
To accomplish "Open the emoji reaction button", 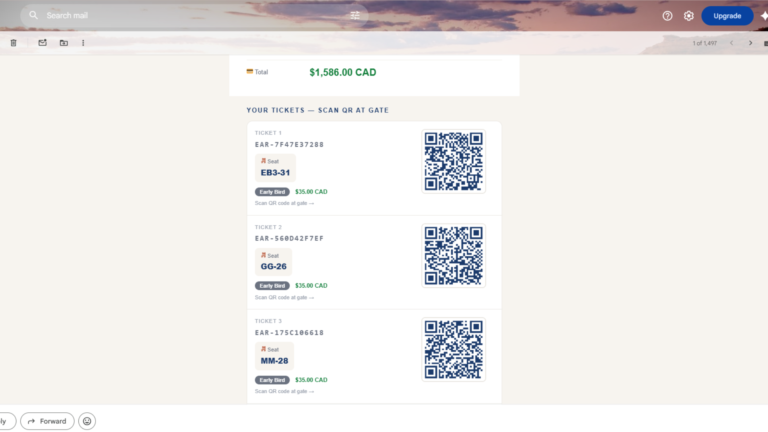I will (87, 421).
